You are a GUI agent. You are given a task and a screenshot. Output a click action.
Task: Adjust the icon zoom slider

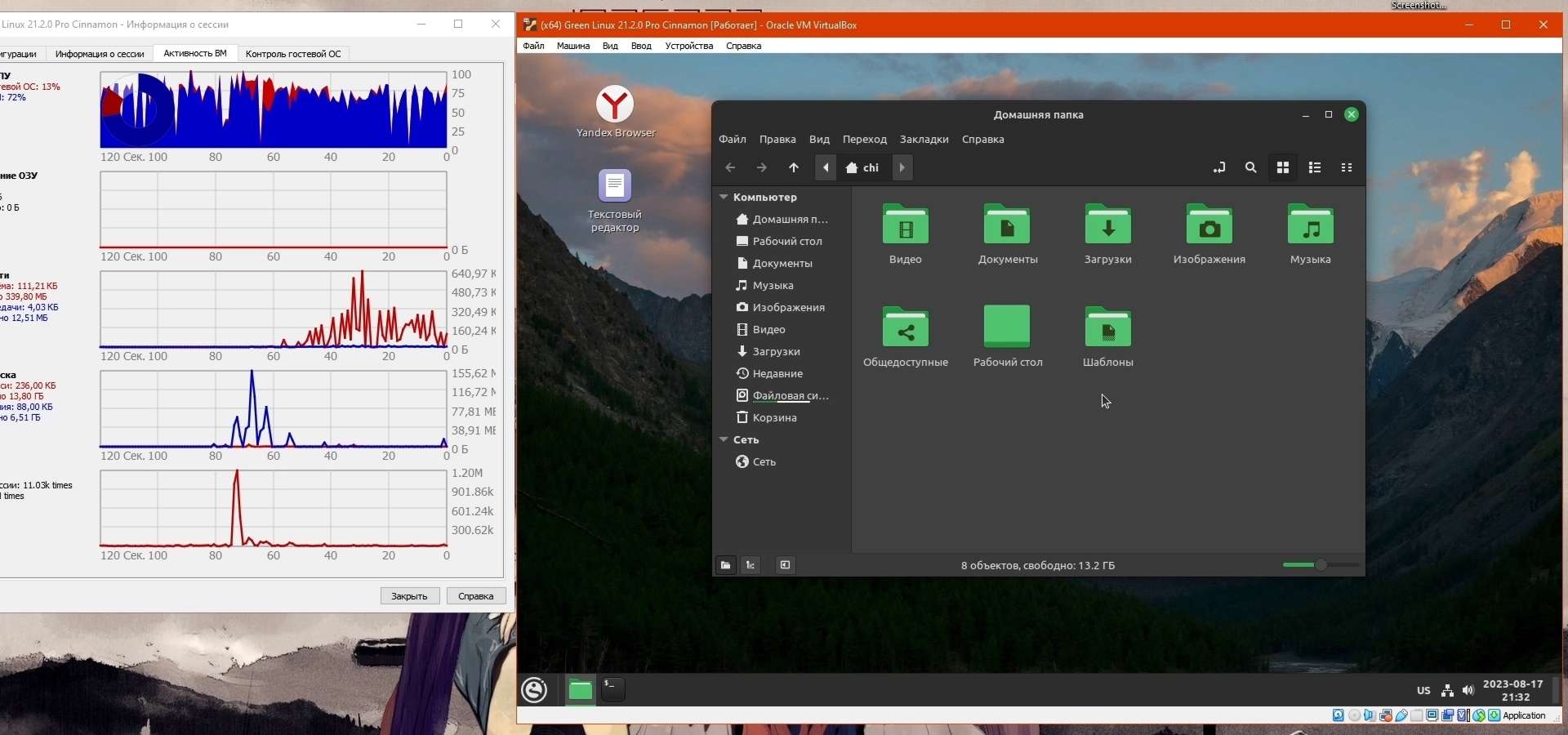click(1321, 565)
